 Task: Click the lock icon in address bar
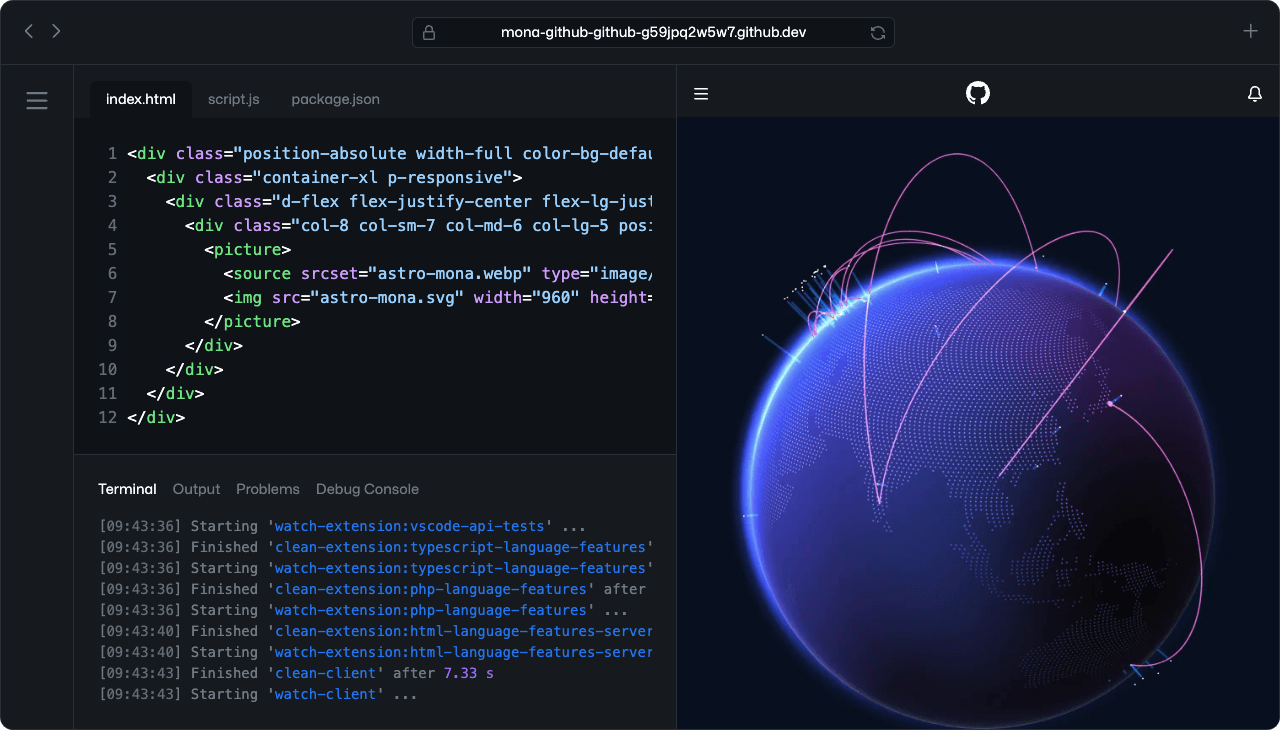429,32
